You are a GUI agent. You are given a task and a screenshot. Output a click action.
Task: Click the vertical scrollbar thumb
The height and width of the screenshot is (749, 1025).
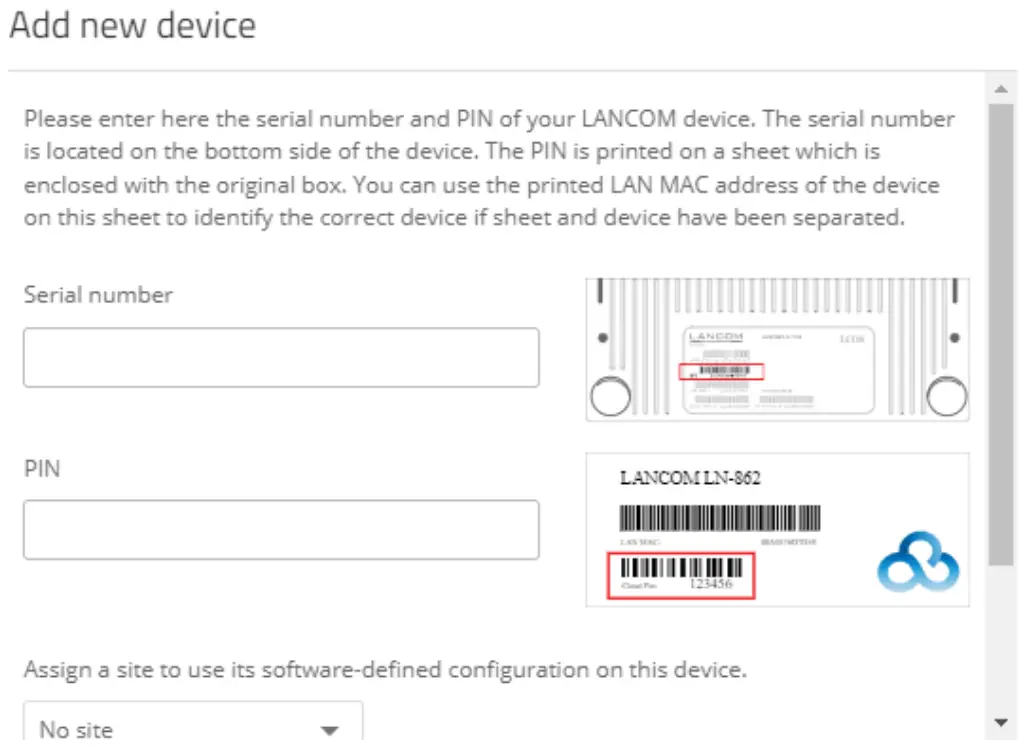1001,330
